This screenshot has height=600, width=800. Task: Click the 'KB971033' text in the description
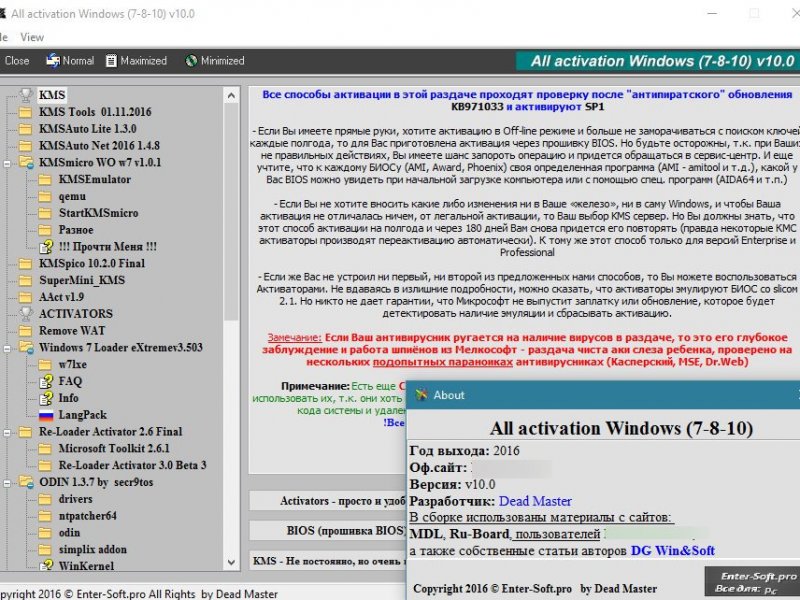[x=478, y=107]
